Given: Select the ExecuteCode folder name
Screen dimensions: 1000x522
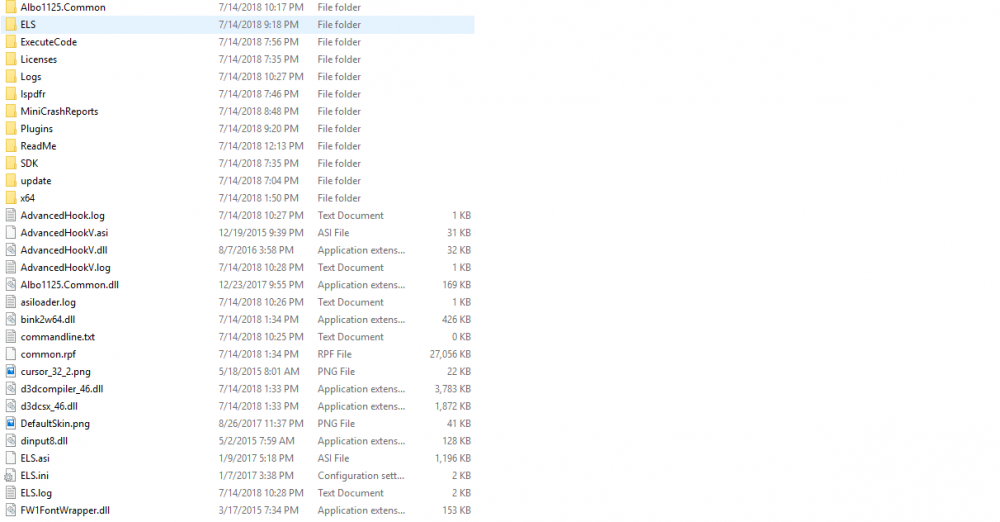Looking at the screenshot, I should point(48,41).
